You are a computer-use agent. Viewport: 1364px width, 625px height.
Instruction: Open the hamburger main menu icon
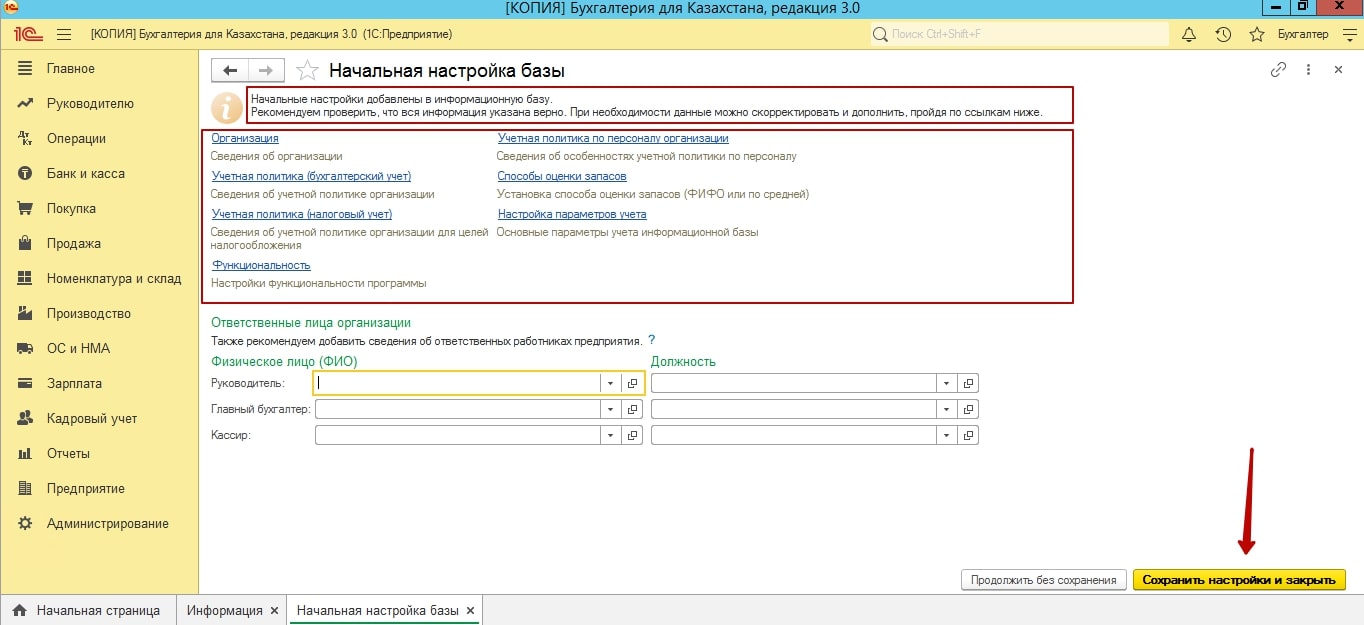click(x=64, y=34)
